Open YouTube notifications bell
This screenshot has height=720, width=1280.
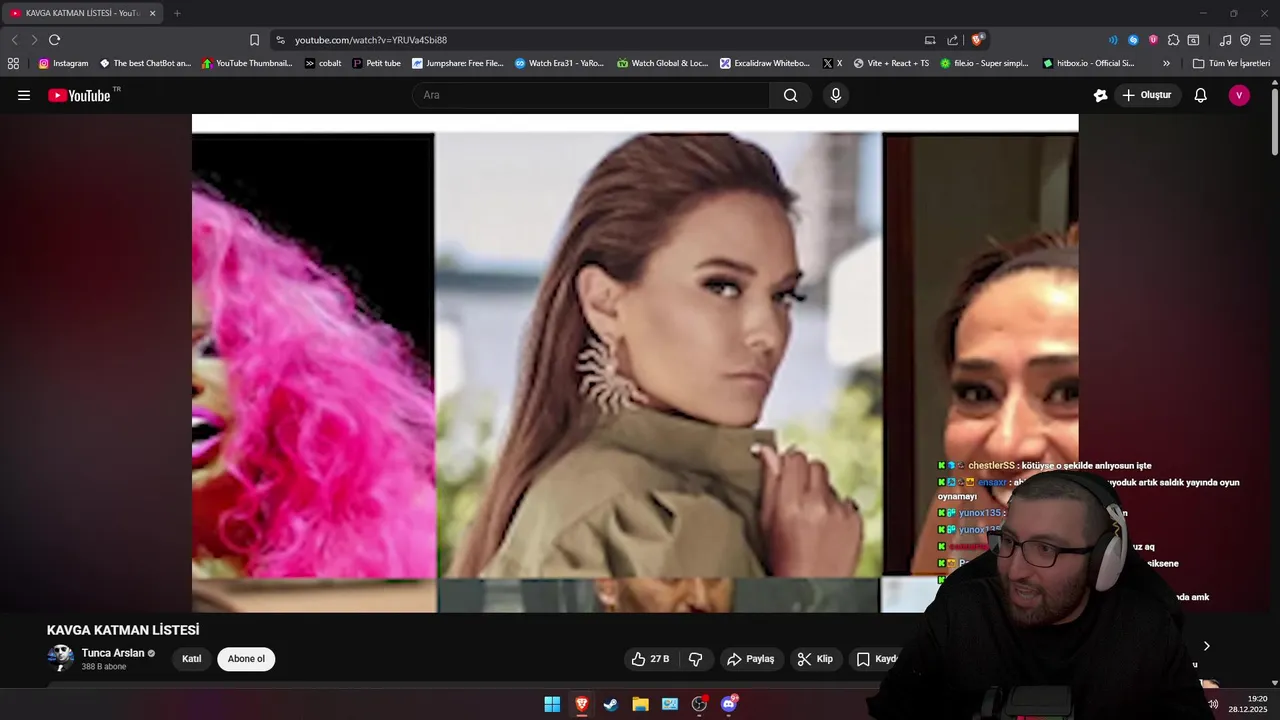1200,95
